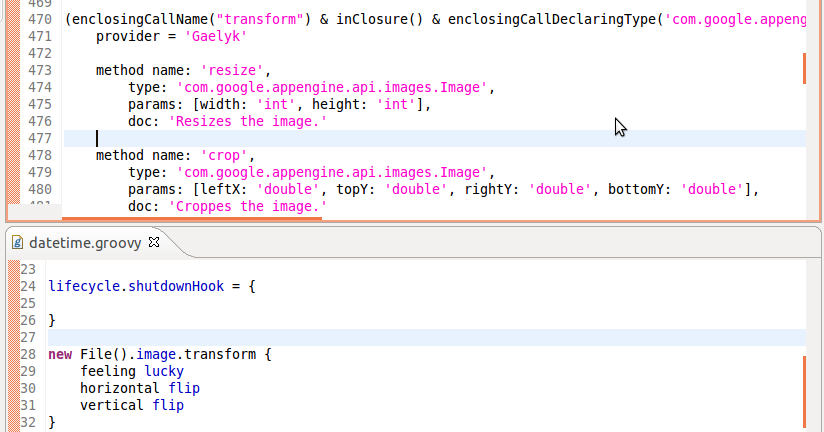Click the 'Gaelyk' provider string
The width and height of the screenshot is (824, 432).
pos(215,36)
